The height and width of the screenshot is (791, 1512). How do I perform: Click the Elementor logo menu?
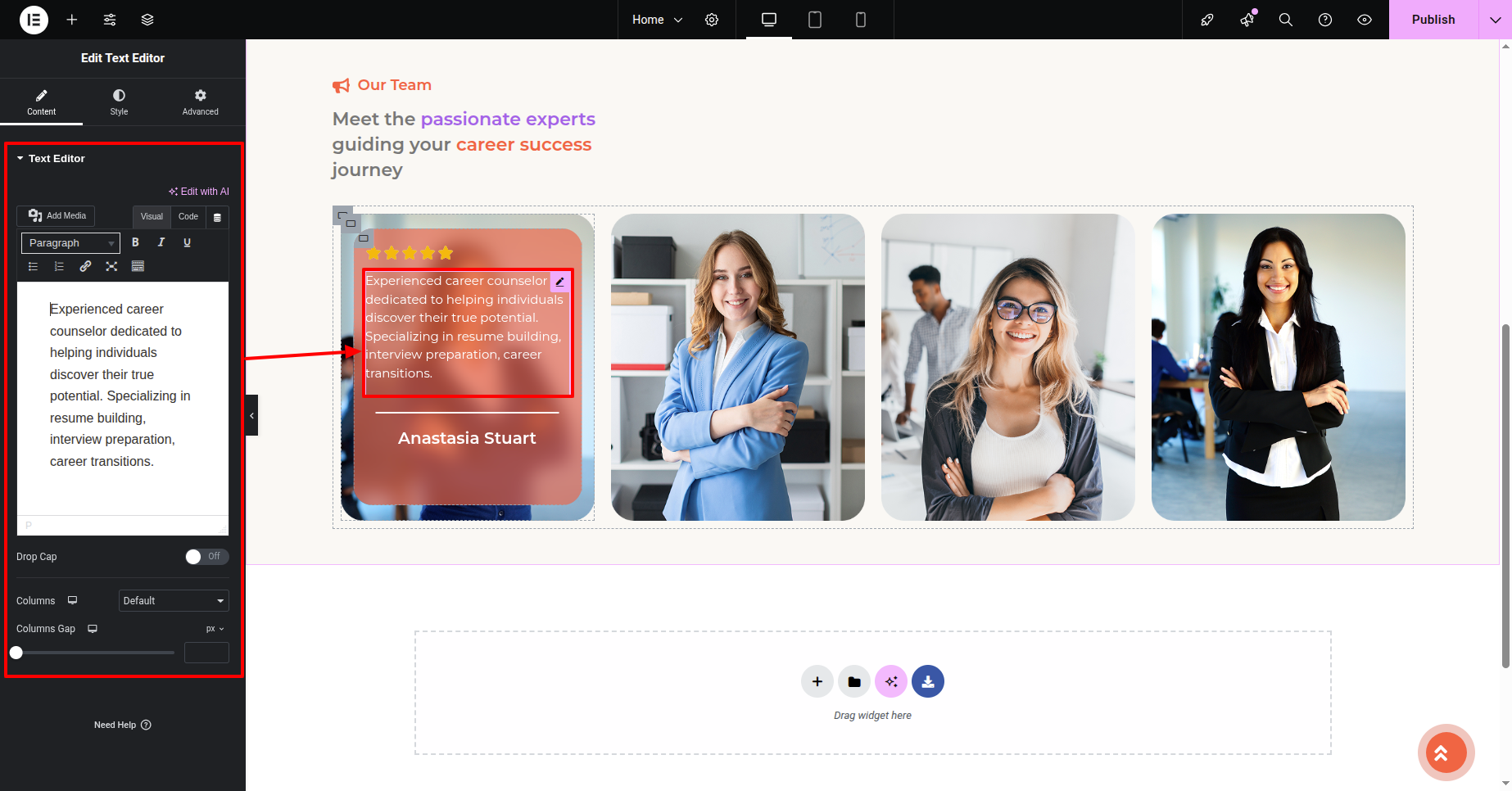pyautogui.click(x=34, y=20)
